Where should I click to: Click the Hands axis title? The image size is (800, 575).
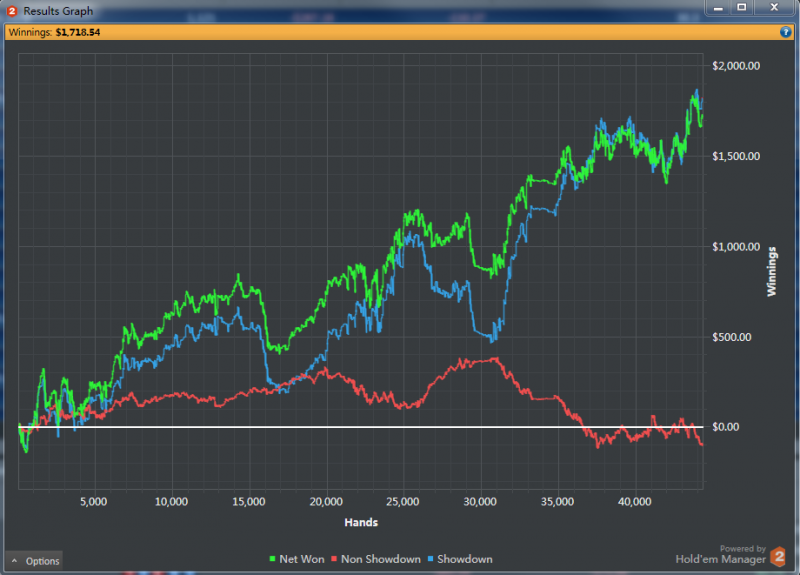pos(360,522)
